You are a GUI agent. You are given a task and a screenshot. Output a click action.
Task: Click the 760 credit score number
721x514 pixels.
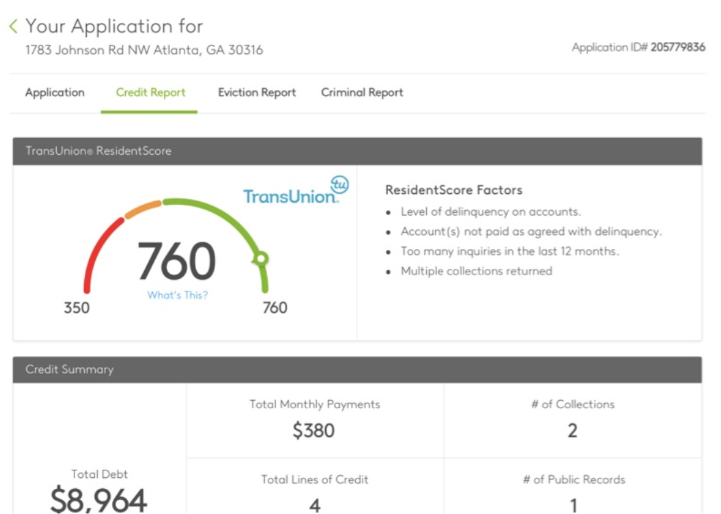point(177,261)
